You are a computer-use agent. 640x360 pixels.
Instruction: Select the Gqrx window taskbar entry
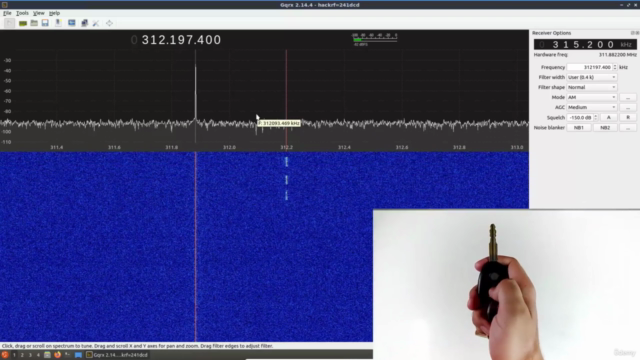click(x=117, y=355)
